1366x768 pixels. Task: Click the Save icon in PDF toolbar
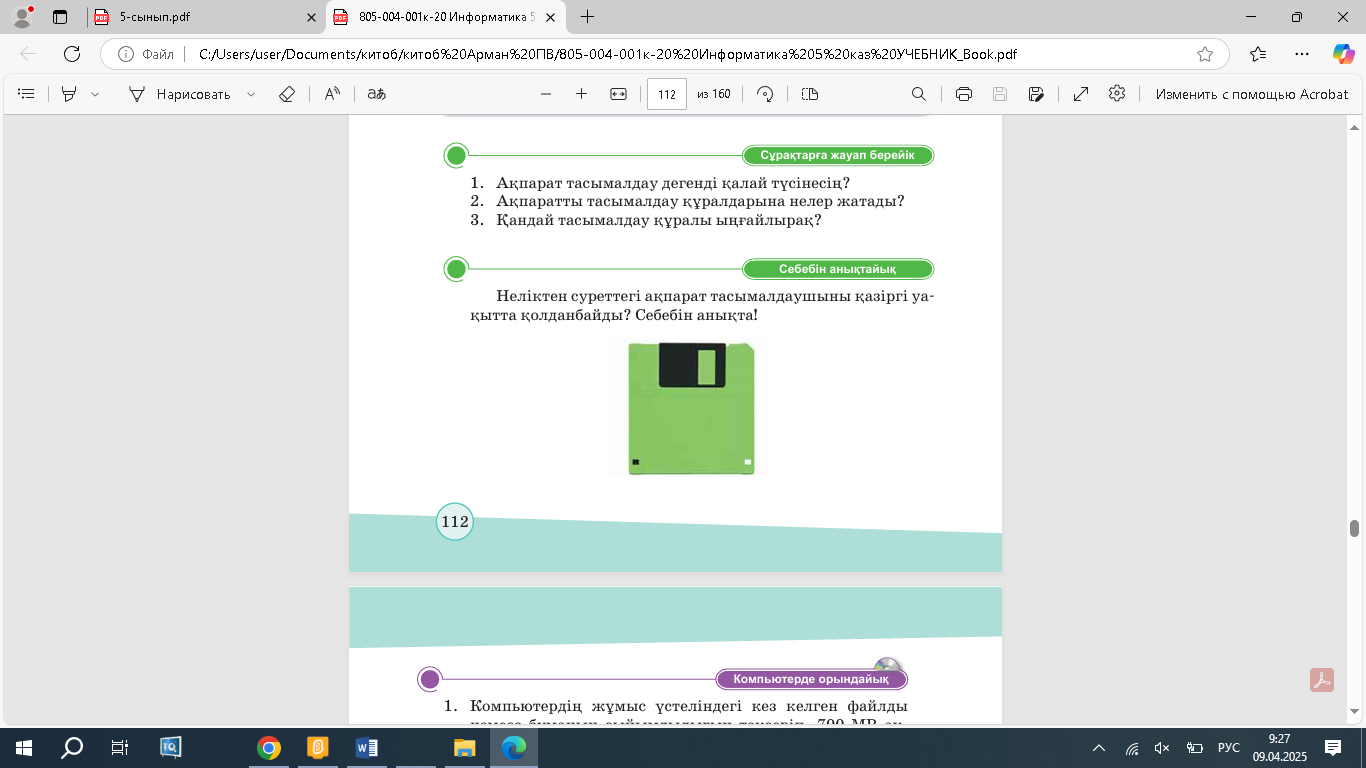click(x=999, y=94)
